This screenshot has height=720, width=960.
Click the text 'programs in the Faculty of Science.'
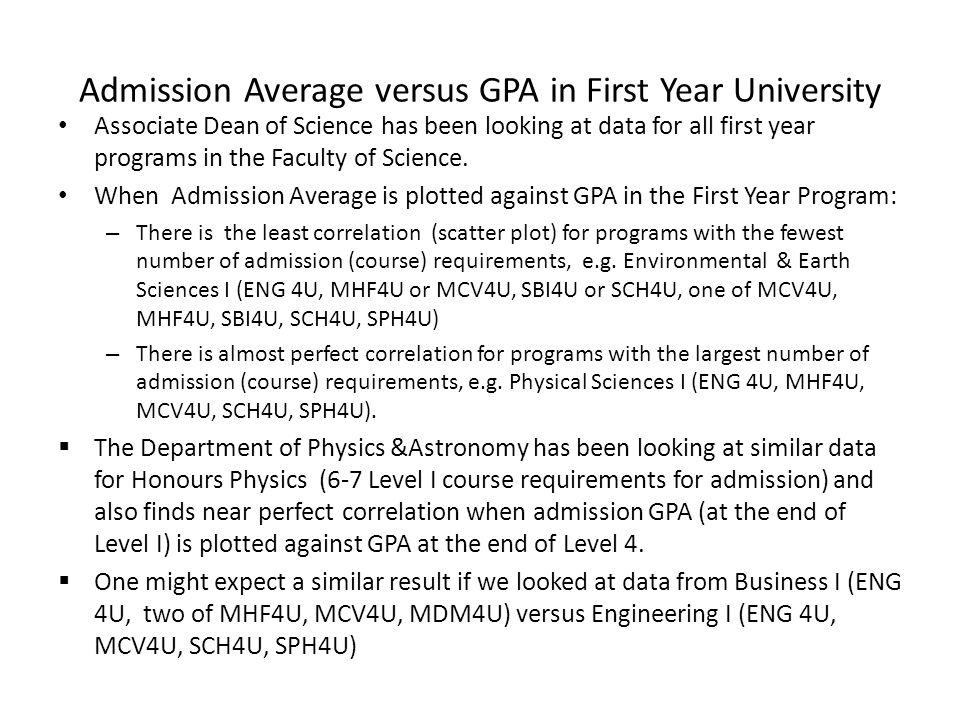(x=281, y=158)
